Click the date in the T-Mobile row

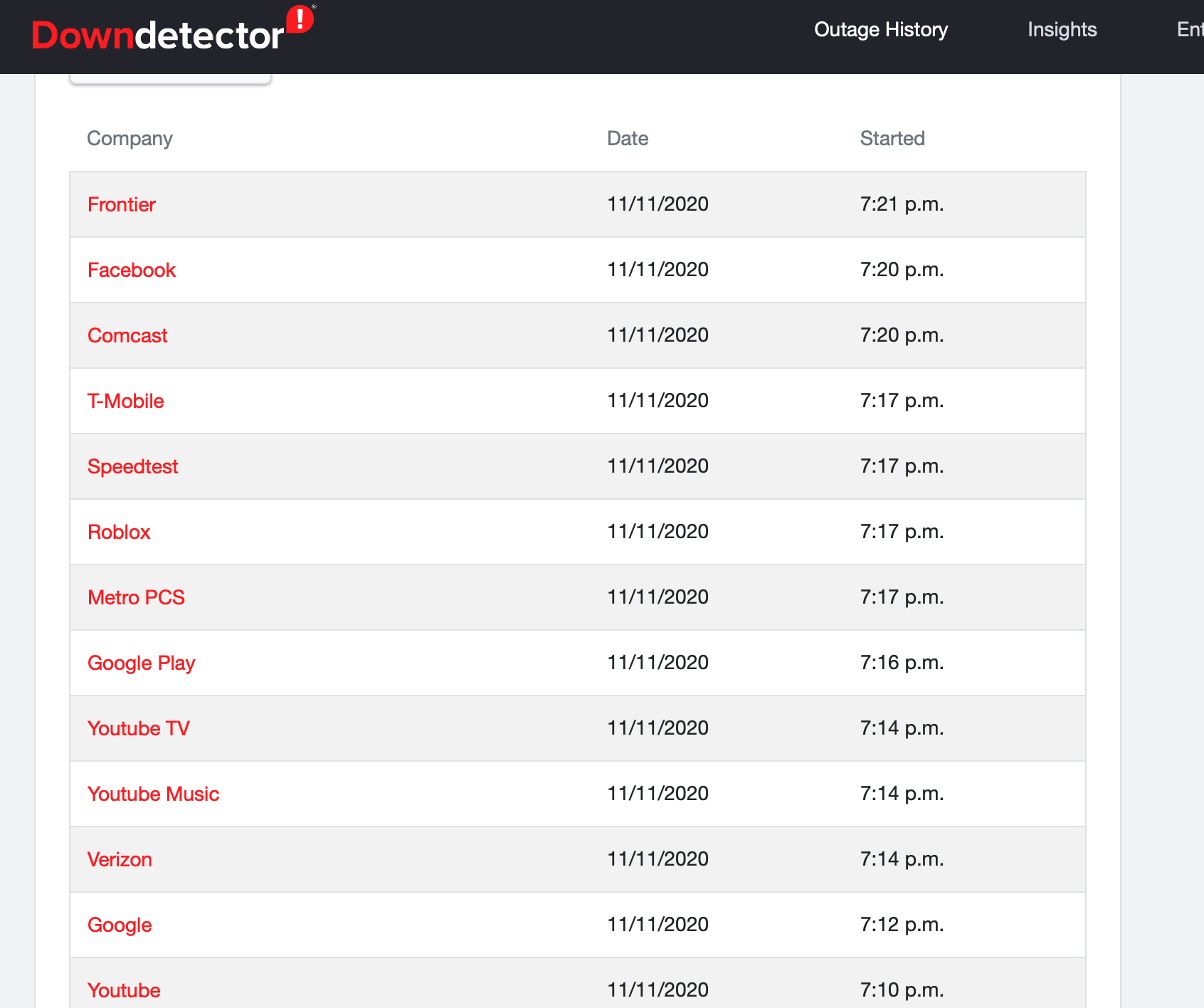(658, 401)
